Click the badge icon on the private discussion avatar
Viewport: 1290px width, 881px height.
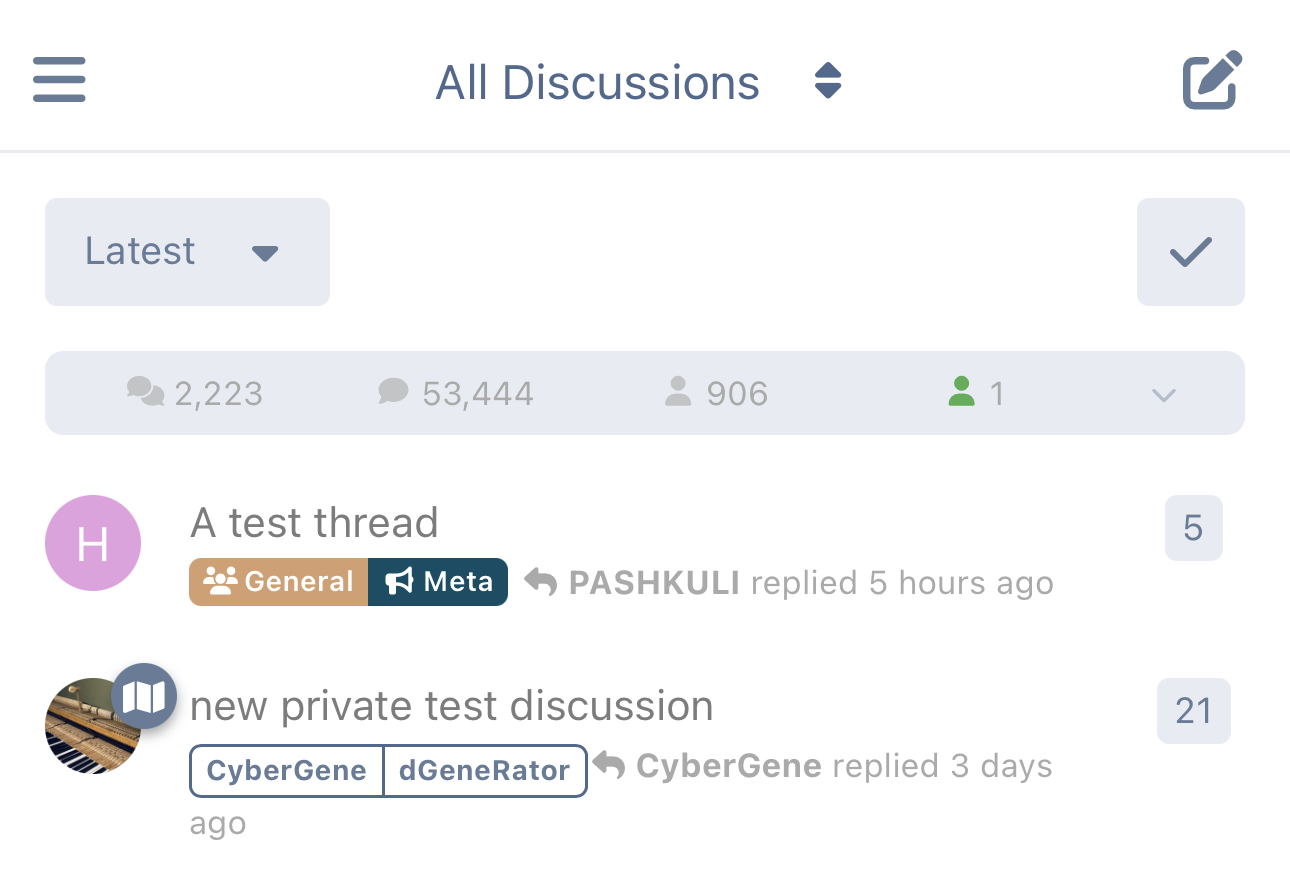pyautogui.click(x=145, y=695)
